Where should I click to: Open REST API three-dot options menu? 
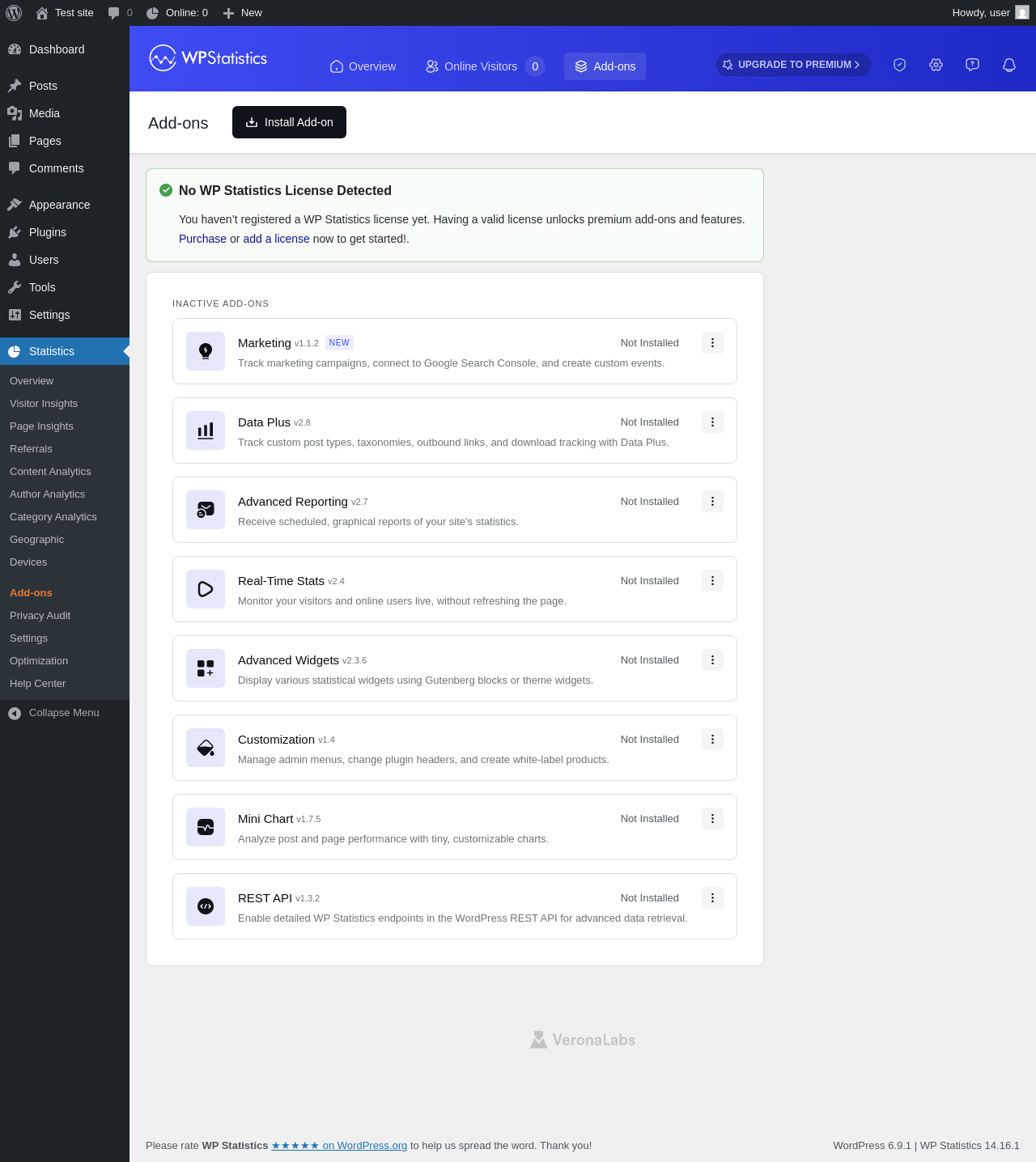[712, 898]
